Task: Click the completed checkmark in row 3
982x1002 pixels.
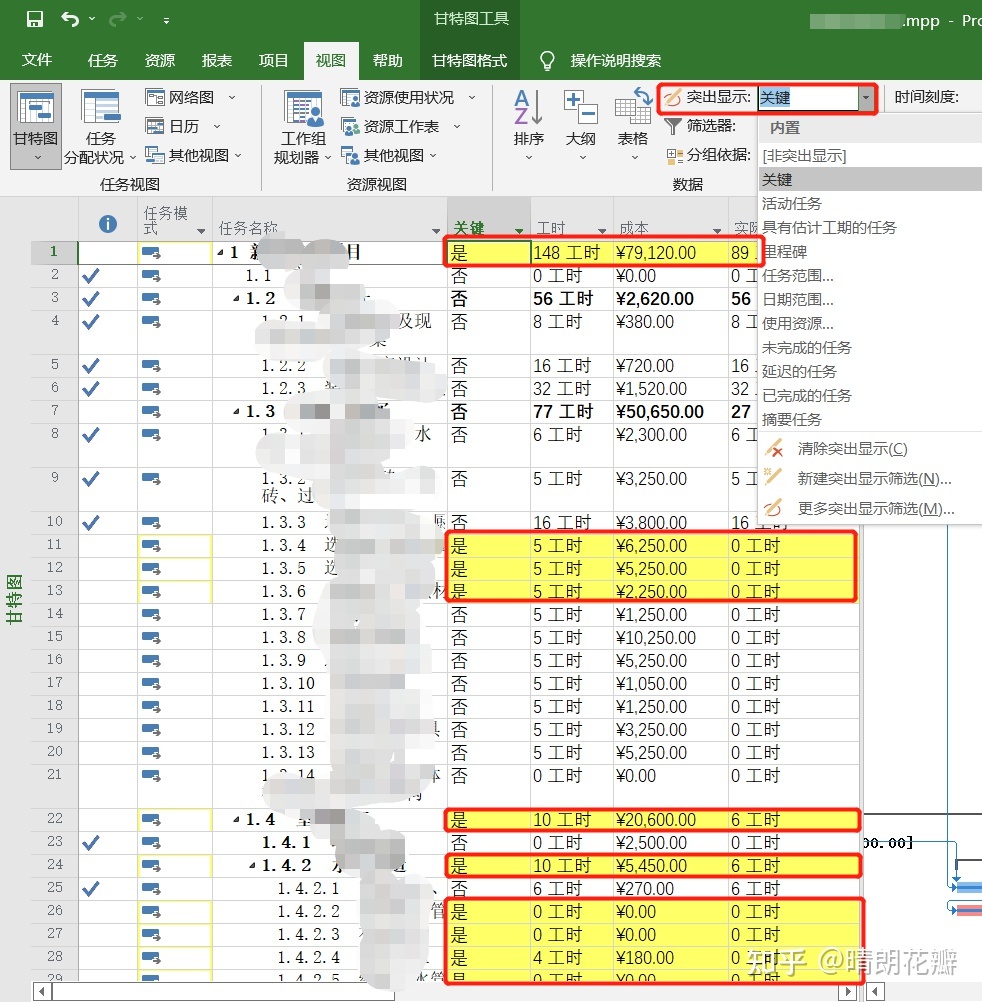Action: (91, 298)
